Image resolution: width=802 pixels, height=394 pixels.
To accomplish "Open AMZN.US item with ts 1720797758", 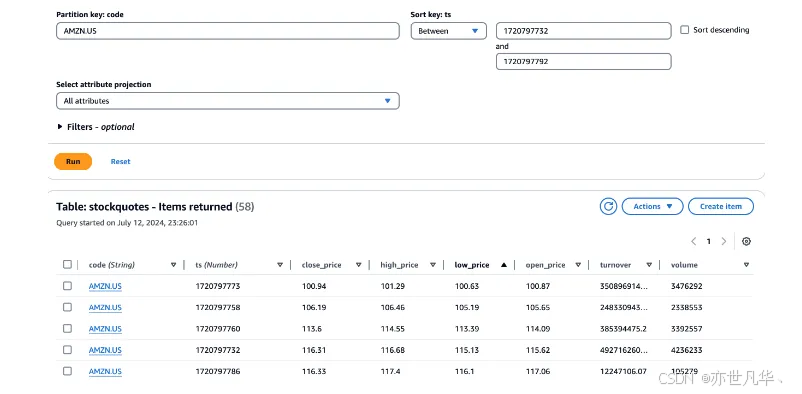I will click(x=105, y=308).
